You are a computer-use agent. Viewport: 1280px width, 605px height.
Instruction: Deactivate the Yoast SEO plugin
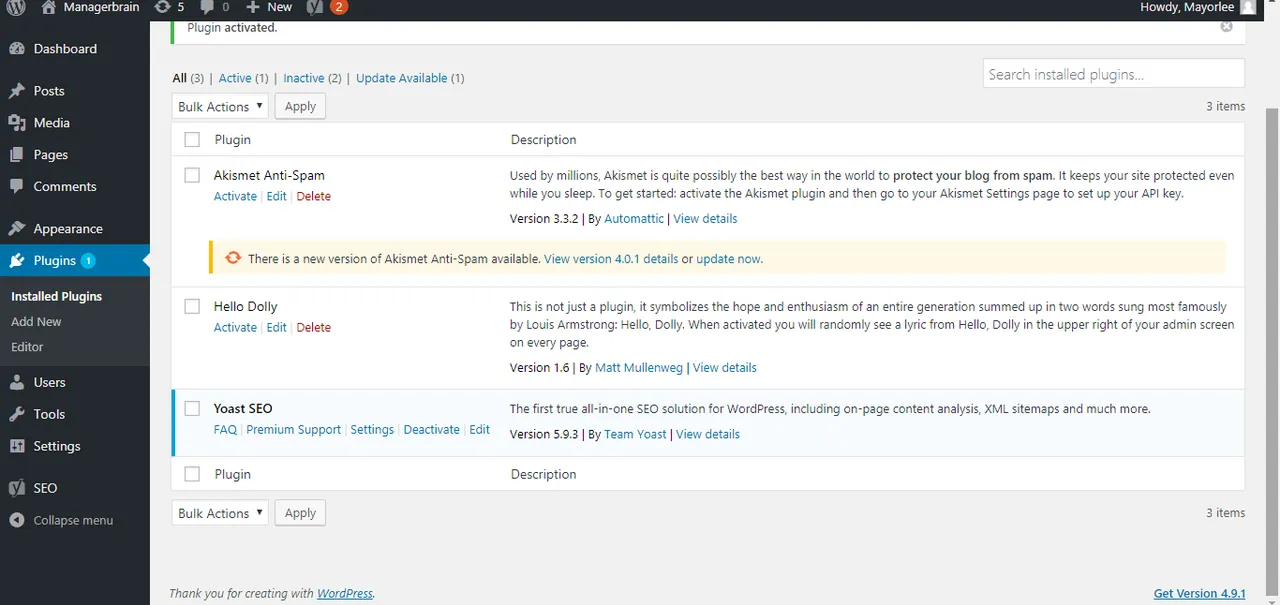[431, 429]
